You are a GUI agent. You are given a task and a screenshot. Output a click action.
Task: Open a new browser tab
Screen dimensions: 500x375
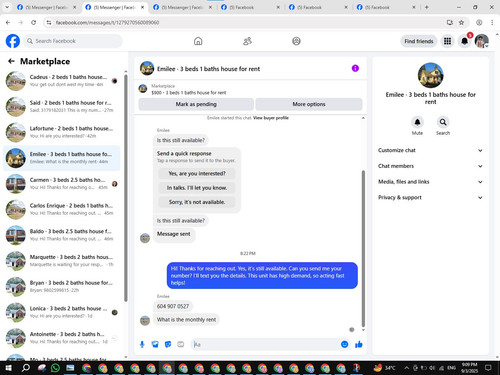coord(427,7)
